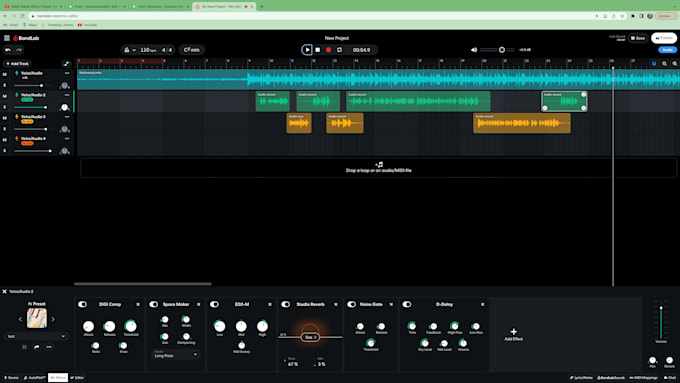Switch to the Editor tab

(78, 378)
